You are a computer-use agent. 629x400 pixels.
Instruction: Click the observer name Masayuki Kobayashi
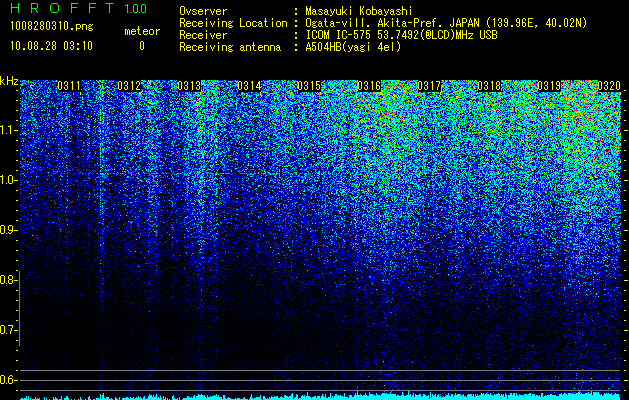tap(359, 11)
